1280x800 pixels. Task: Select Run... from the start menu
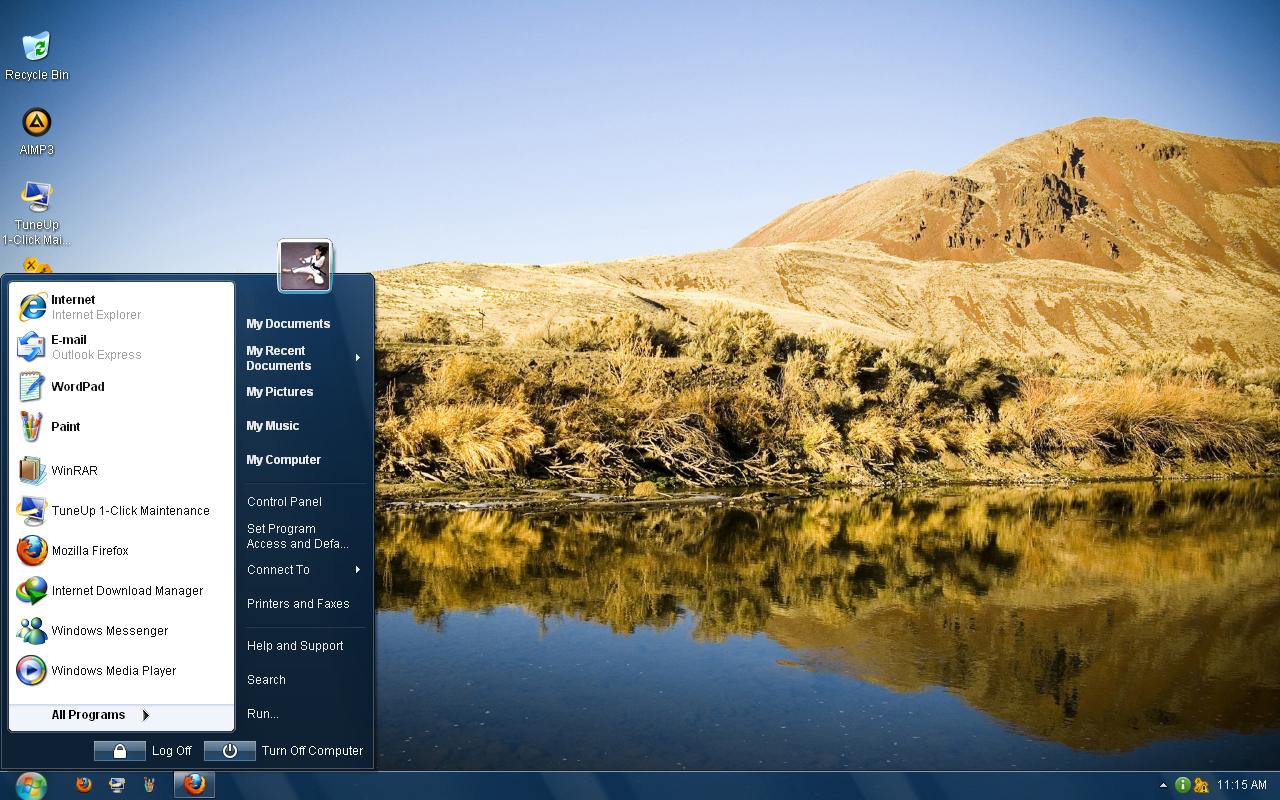tap(262, 713)
